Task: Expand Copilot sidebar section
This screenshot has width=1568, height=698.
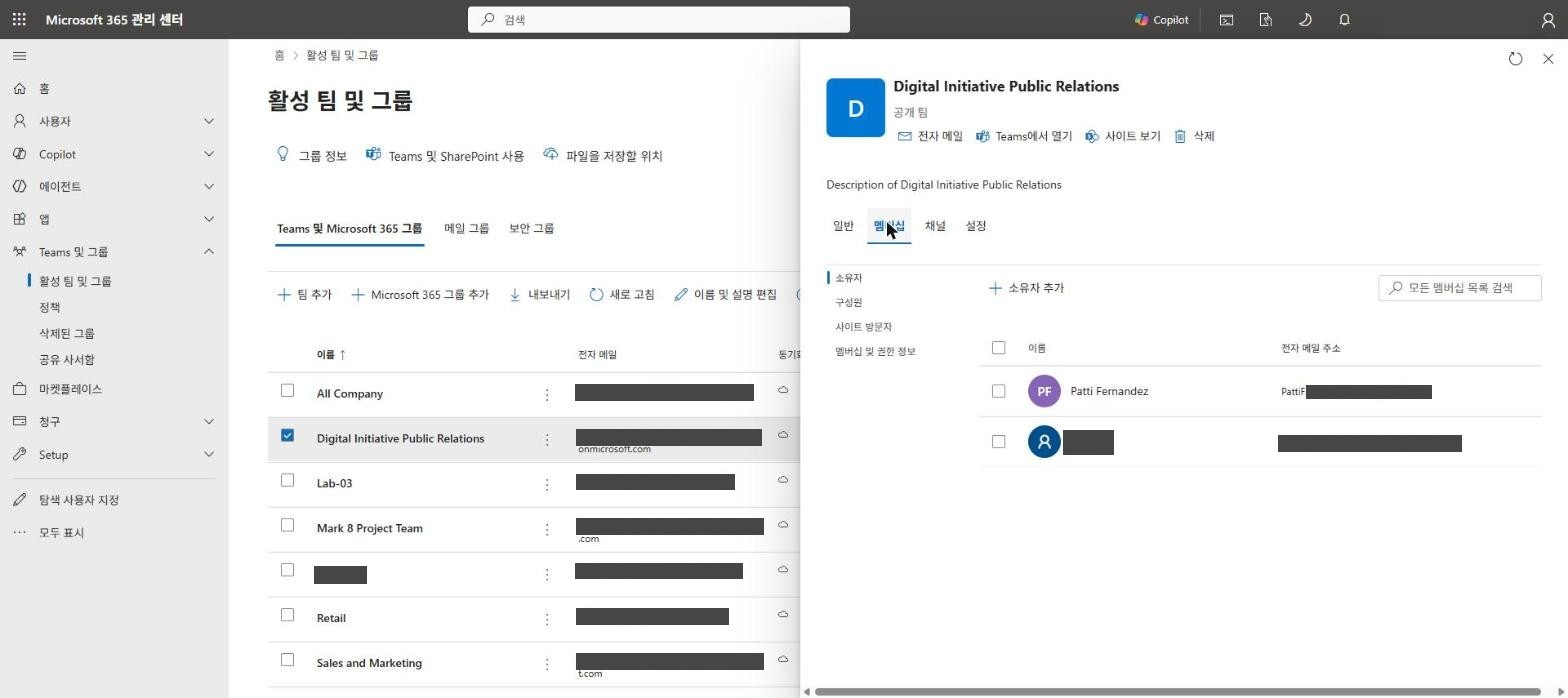Action: (114, 154)
